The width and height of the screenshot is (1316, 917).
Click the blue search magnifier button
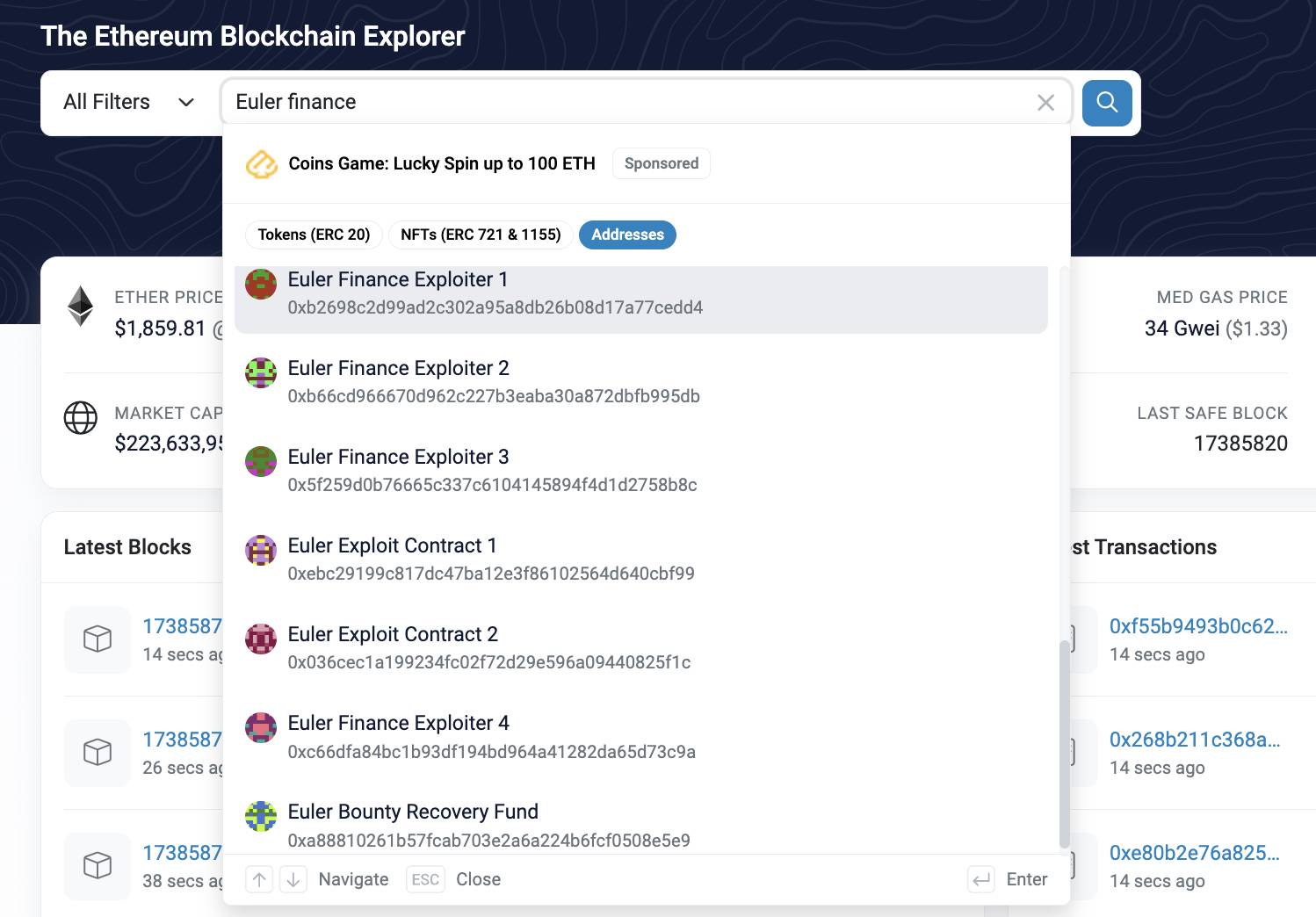pyautogui.click(x=1107, y=103)
